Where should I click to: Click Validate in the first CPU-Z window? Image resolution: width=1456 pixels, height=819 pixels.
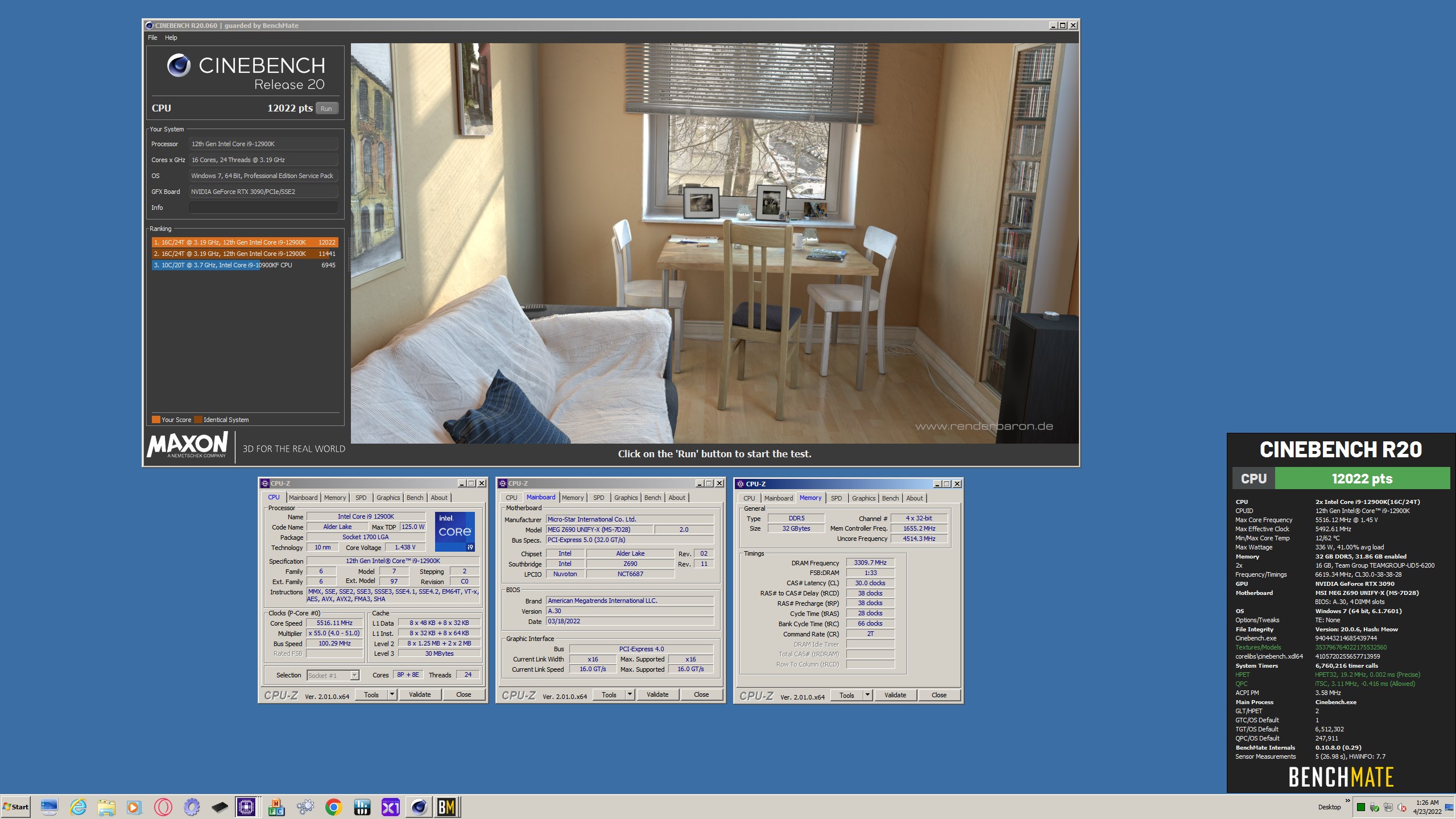[420, 694]
